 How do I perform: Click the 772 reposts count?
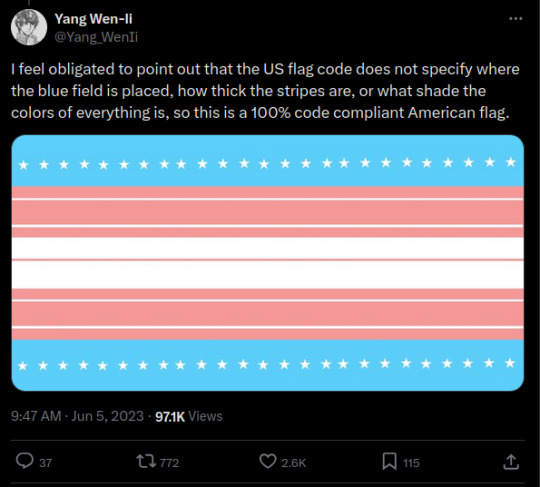click(169, 463)
